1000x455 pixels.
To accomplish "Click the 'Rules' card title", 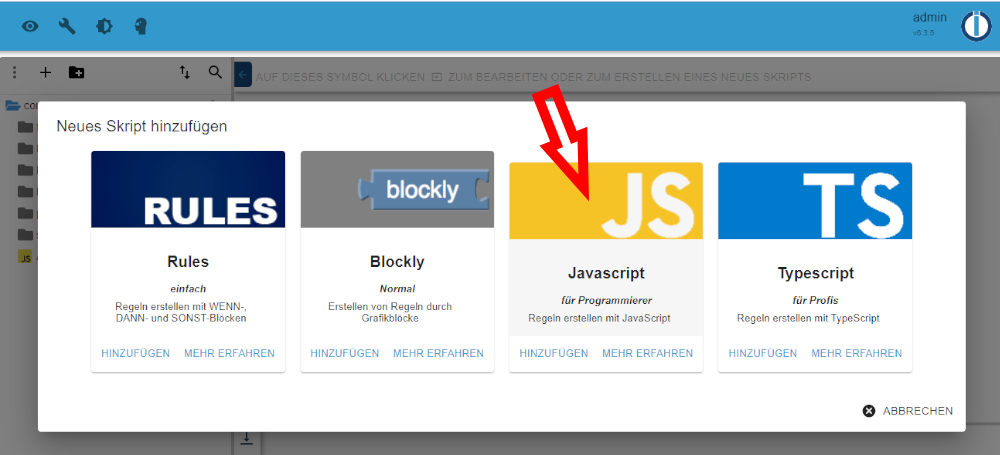I will pyautogui.click(x=188, y=262).
